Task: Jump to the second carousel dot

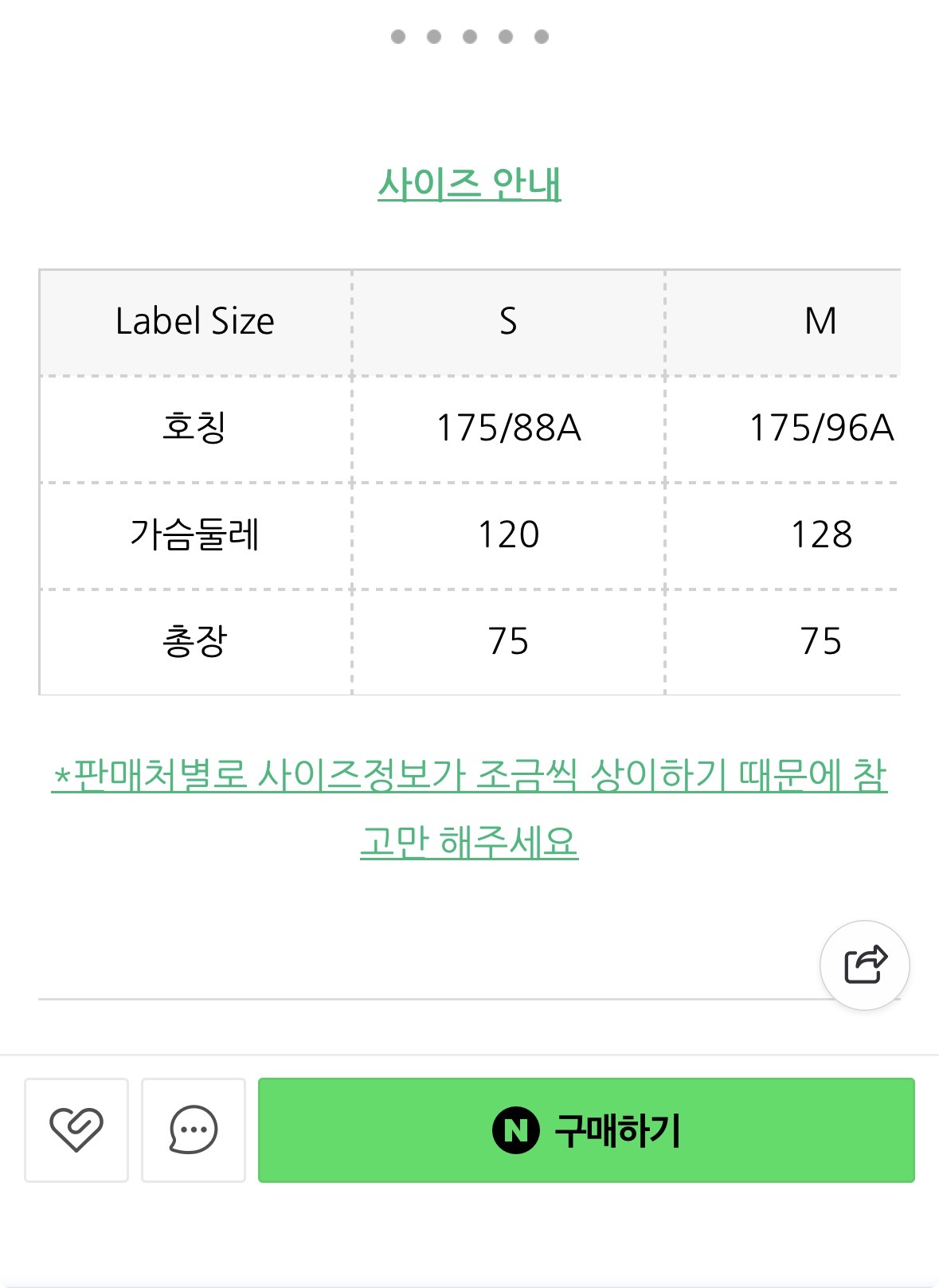Action: (x=434, y=37)
